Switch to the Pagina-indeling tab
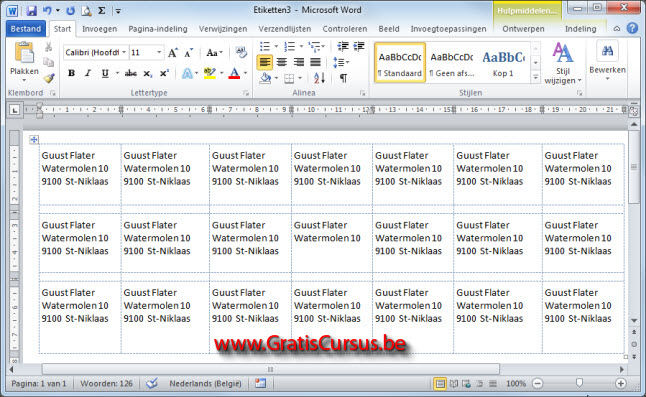The height and width of the screenshot is (397, 646). pyautogui.click(x=158, y=29)
